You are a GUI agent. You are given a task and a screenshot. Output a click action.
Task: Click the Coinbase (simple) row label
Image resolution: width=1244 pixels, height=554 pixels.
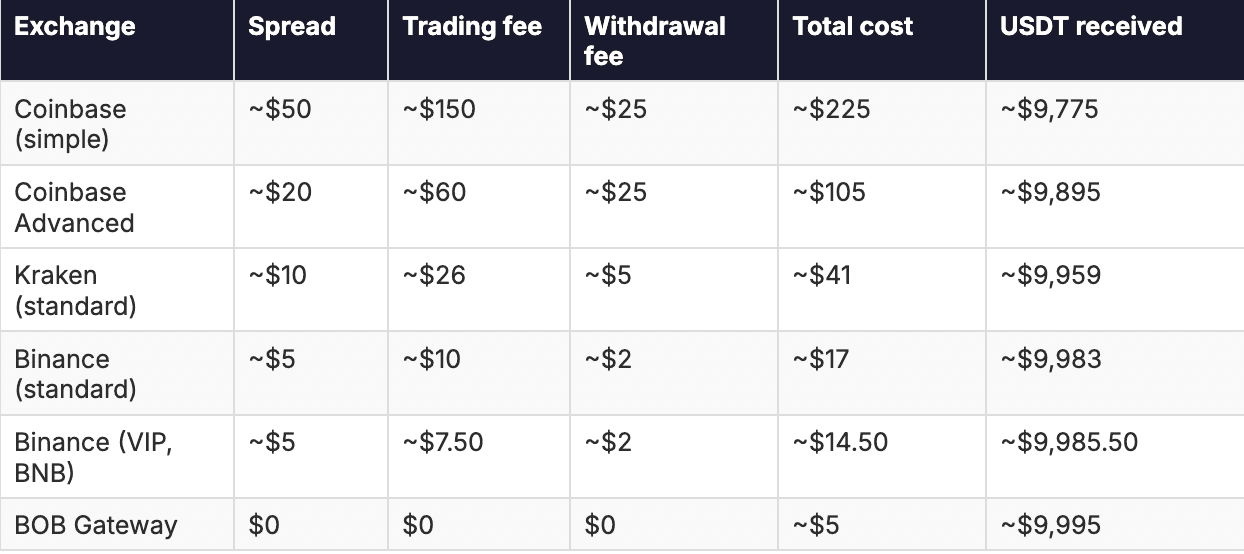pyautogui.click(x=71, y=123)
